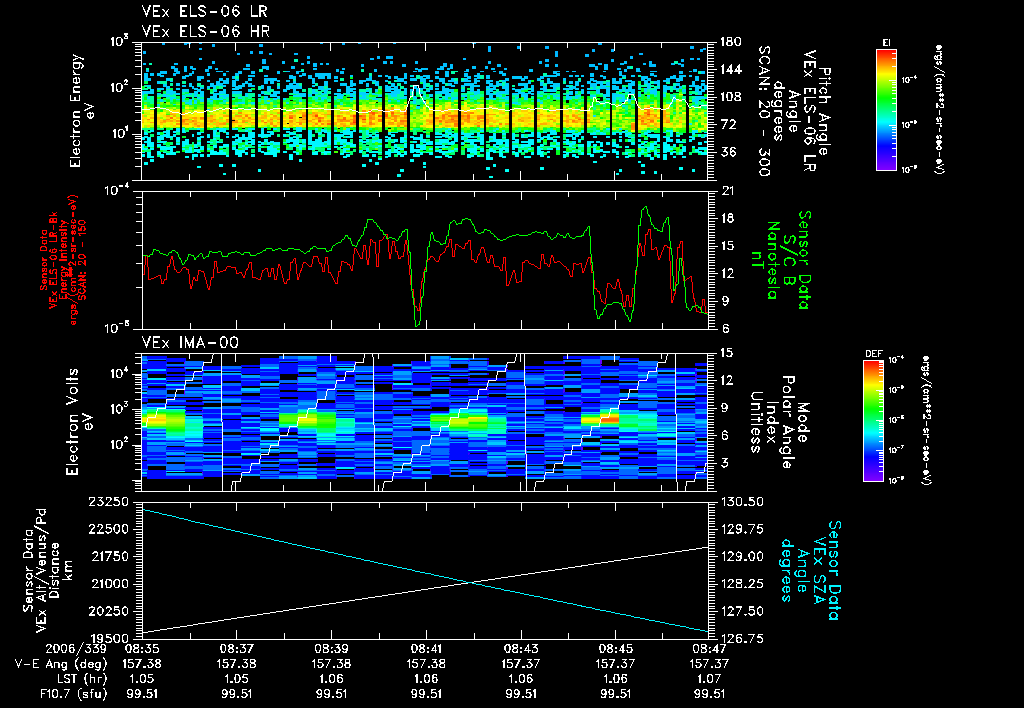Click the 21000 altitude axis tick
Viewport: 1024px width, 708px height.
click(x=108, y=584)
